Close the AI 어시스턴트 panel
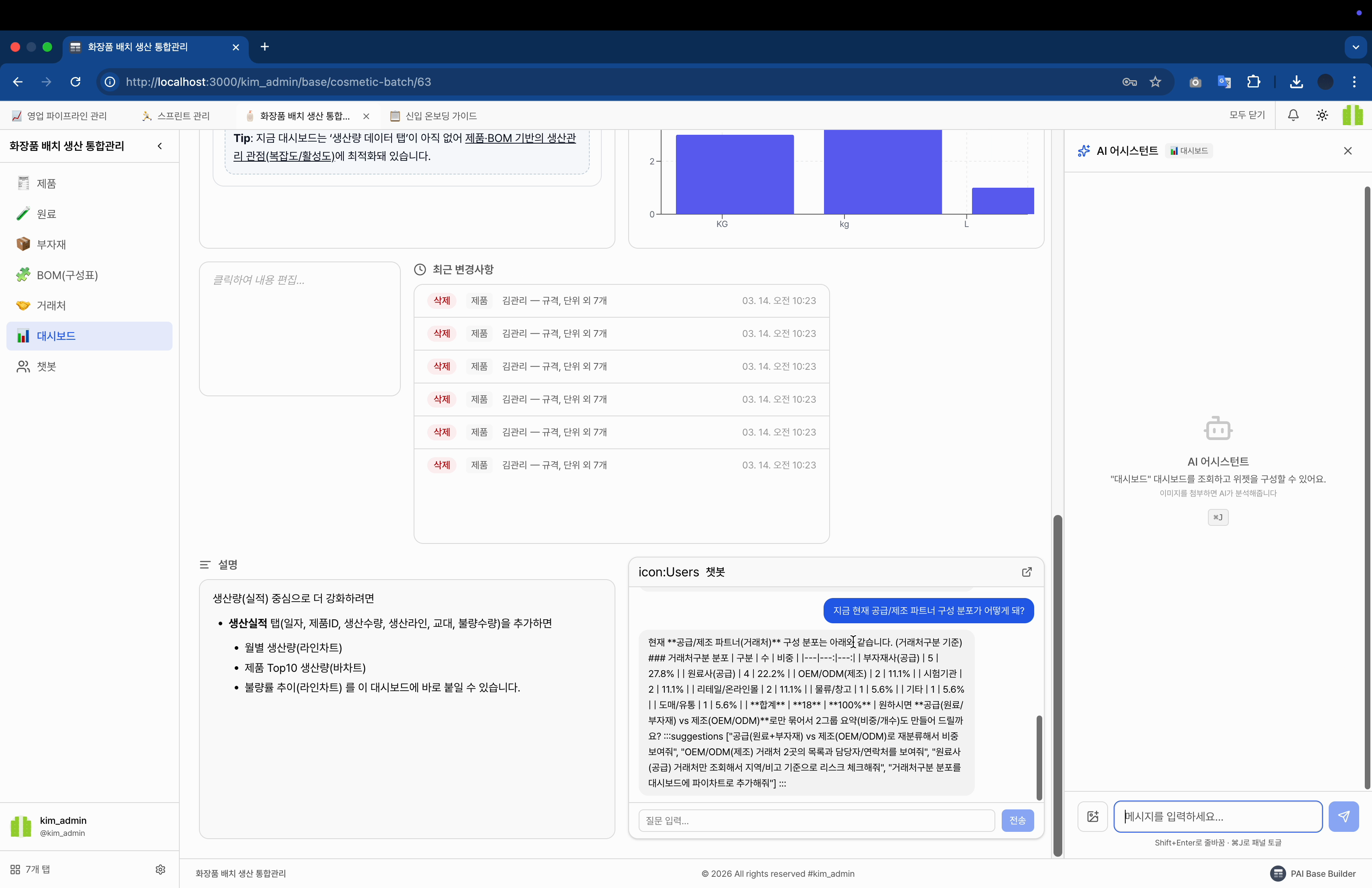 tap(1347, 151)
